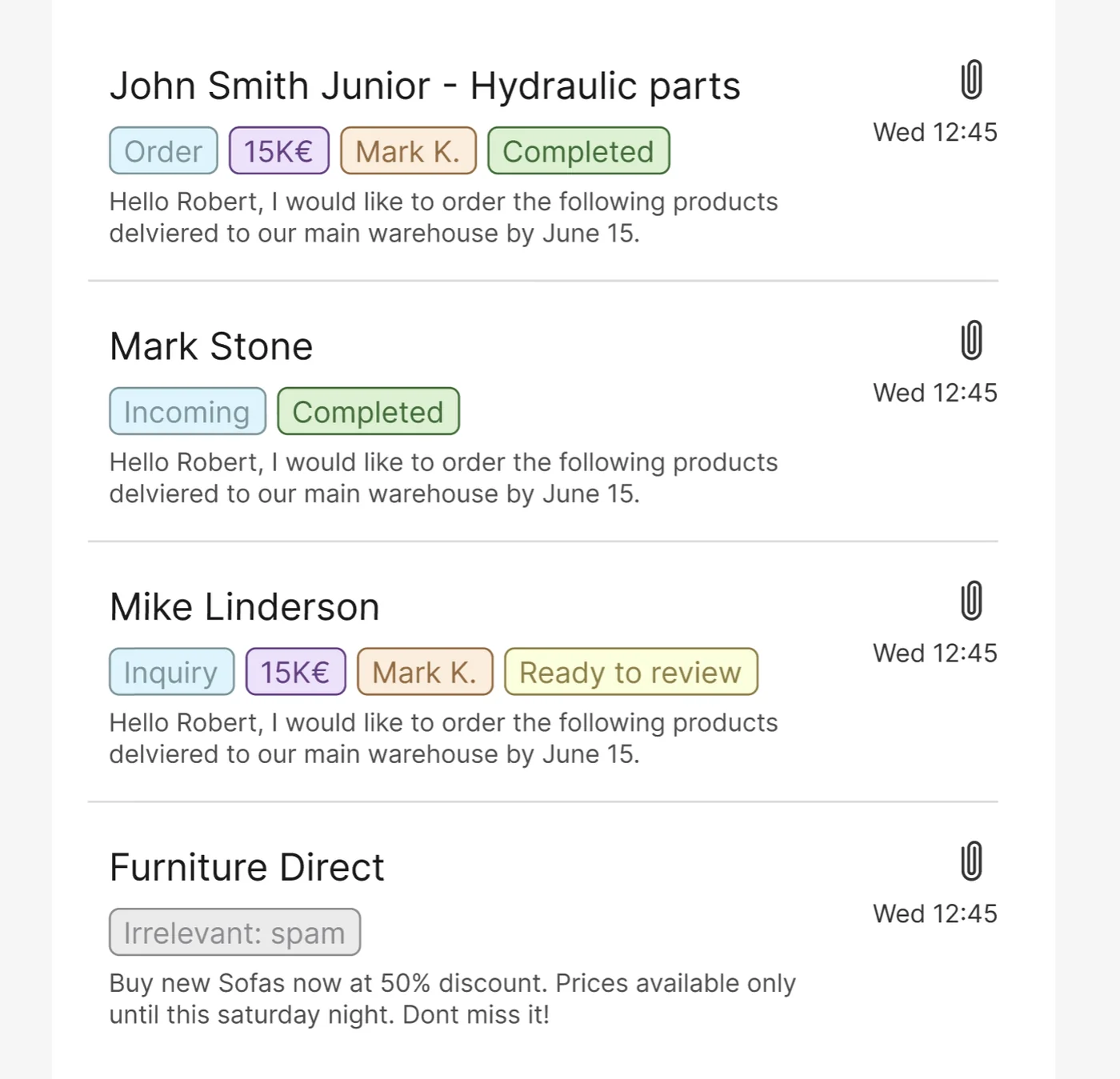Open the Mike Linderson email title
Viewport: 1120px width, 1079px height.
point(244,607)
